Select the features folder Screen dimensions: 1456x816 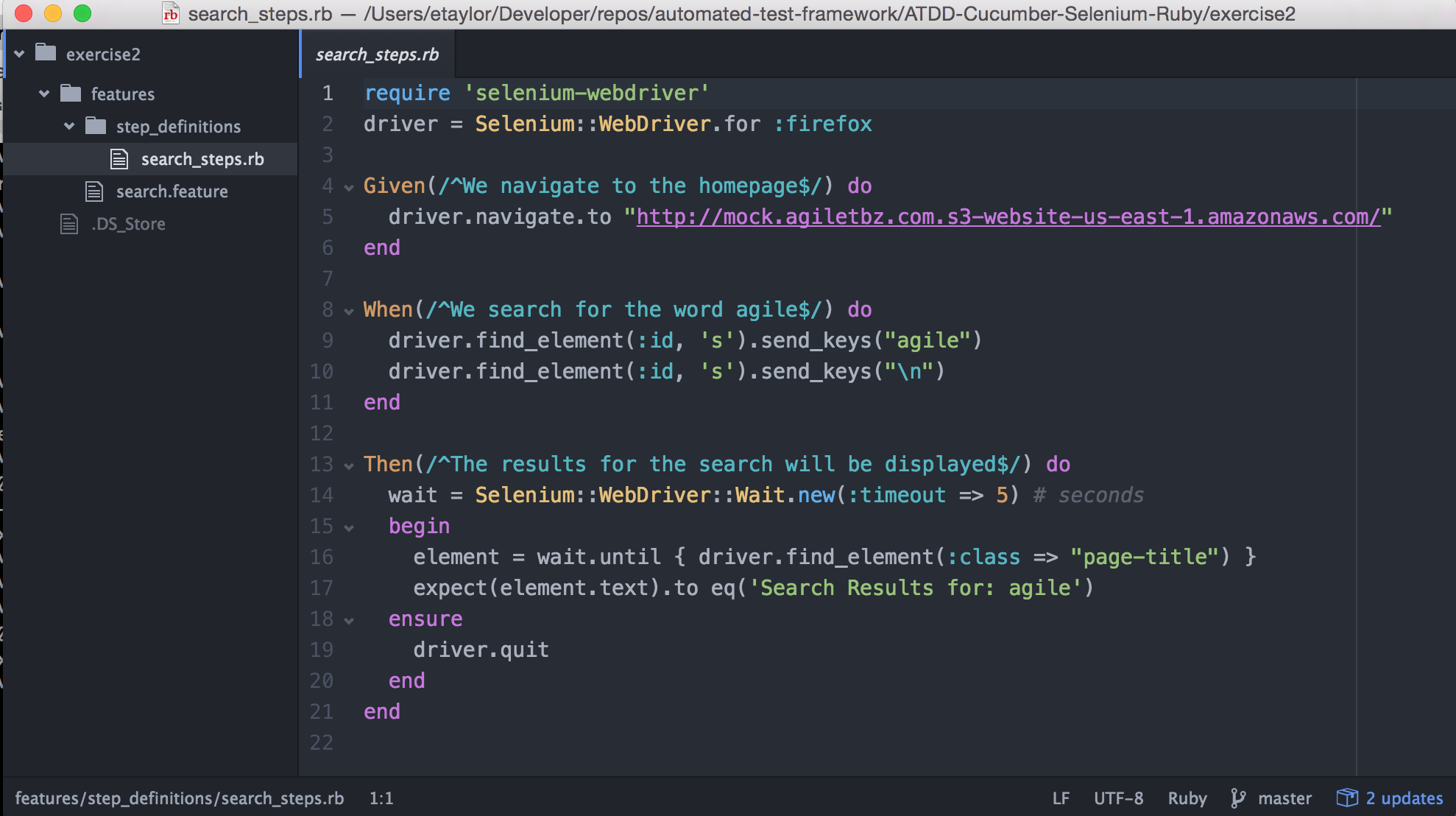[123, 94]
